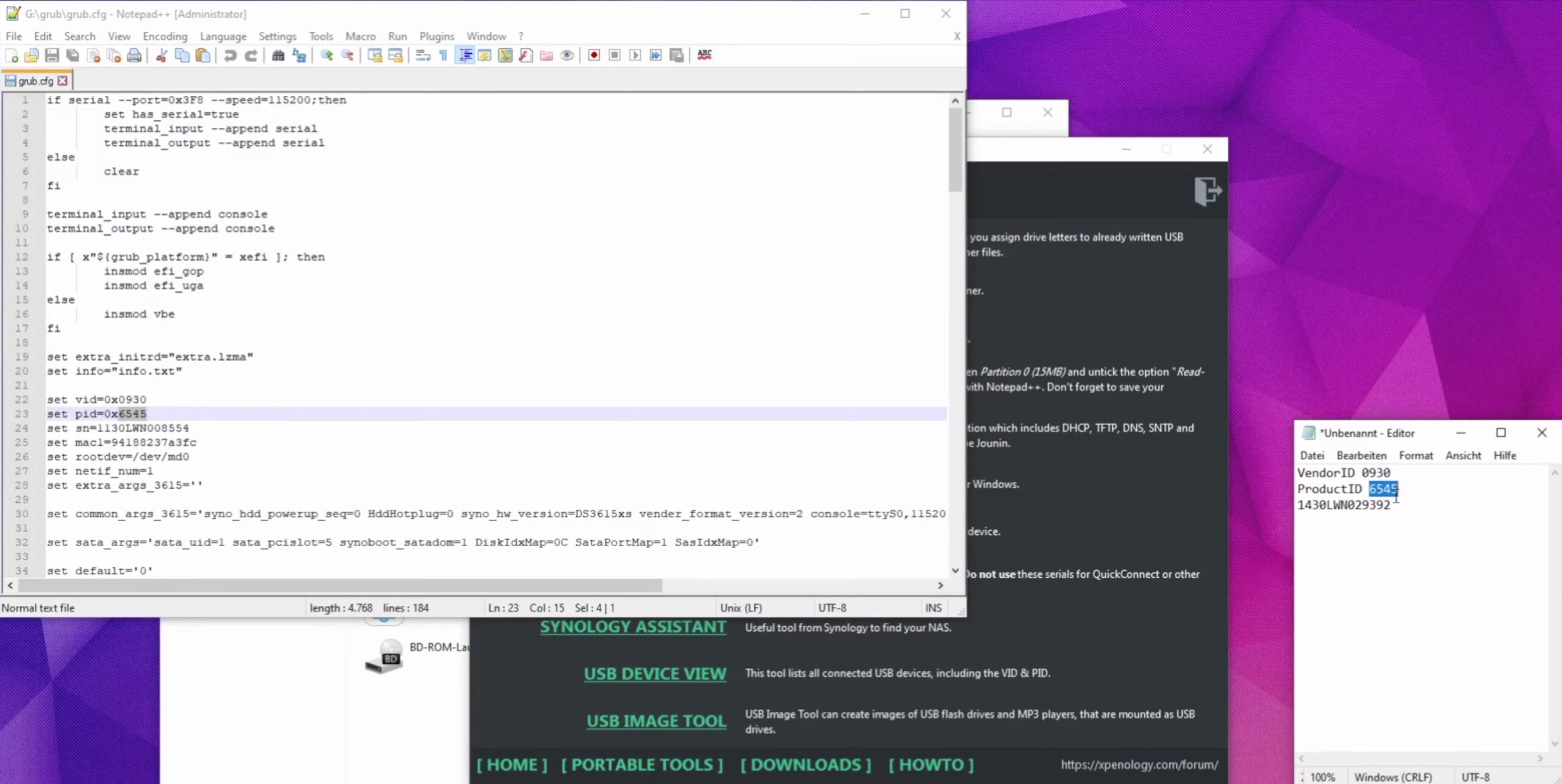Toggle Show All Characters pilcrow icon
This screenshot has height=784, width=1562.
click(444, 56)
